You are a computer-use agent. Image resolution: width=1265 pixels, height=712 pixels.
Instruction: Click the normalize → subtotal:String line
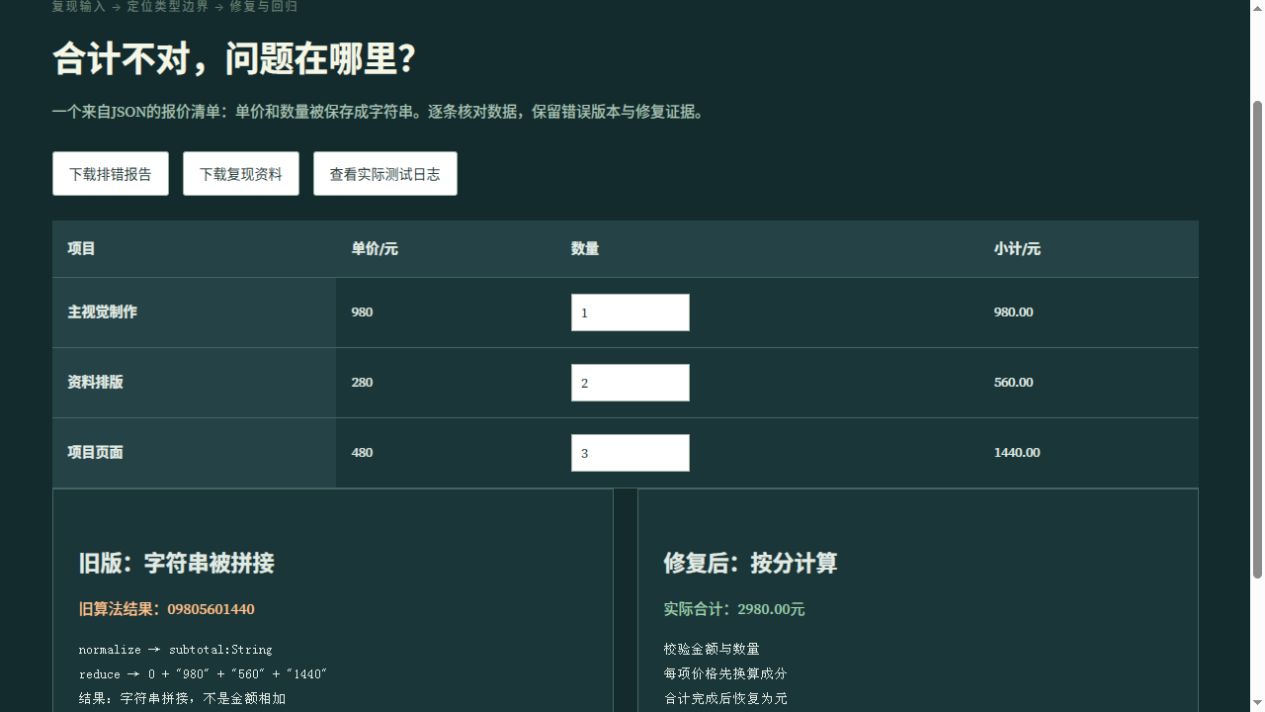pos(175,649)
